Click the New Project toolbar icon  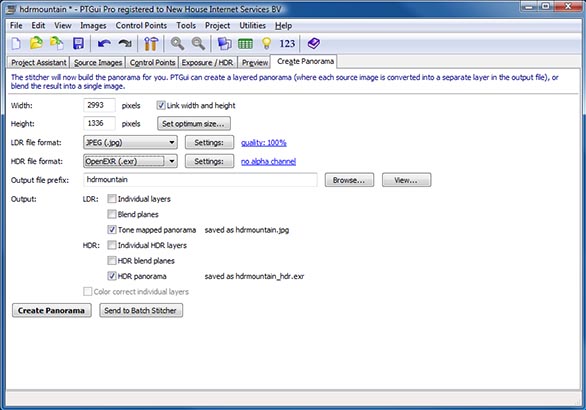[16, 44]
